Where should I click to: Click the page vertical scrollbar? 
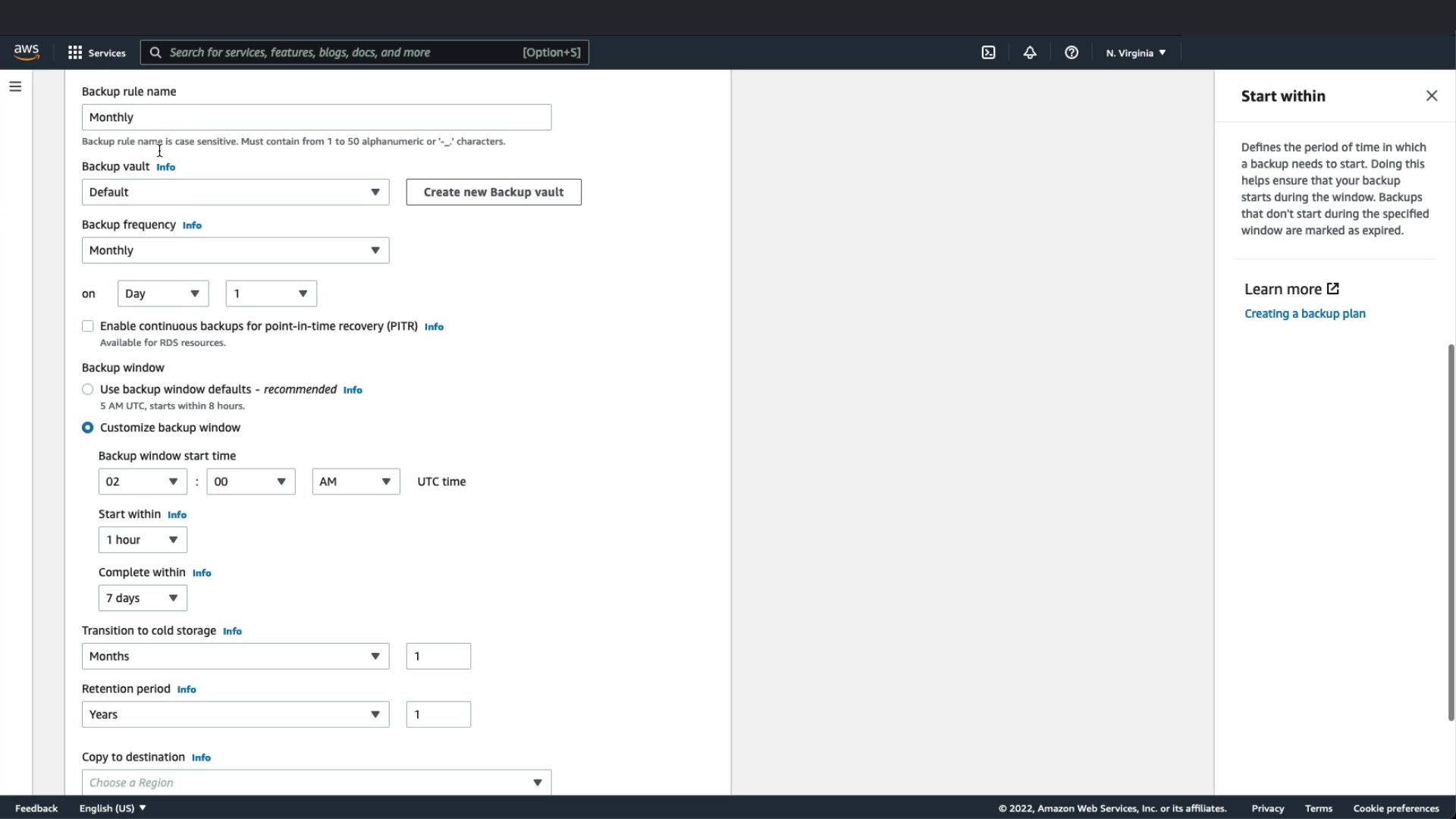1451,531
